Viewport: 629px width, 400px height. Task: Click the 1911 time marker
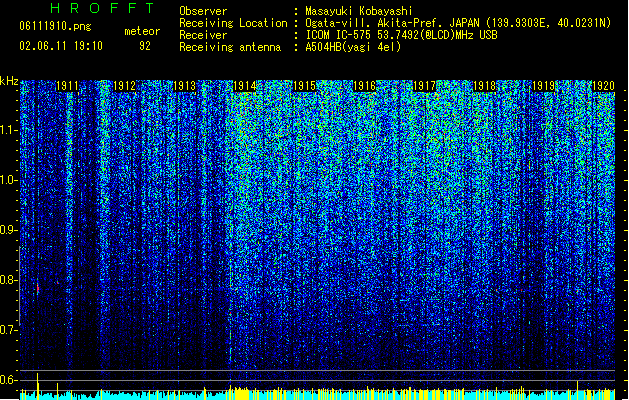tap(67, 86)
